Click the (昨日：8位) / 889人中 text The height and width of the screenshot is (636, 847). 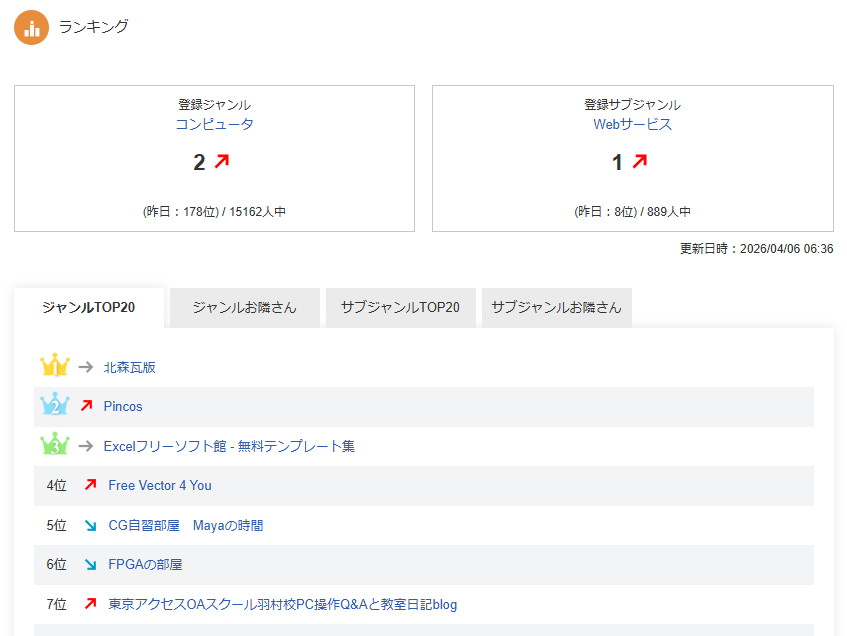pyautogui.click(x=633, y=211)
